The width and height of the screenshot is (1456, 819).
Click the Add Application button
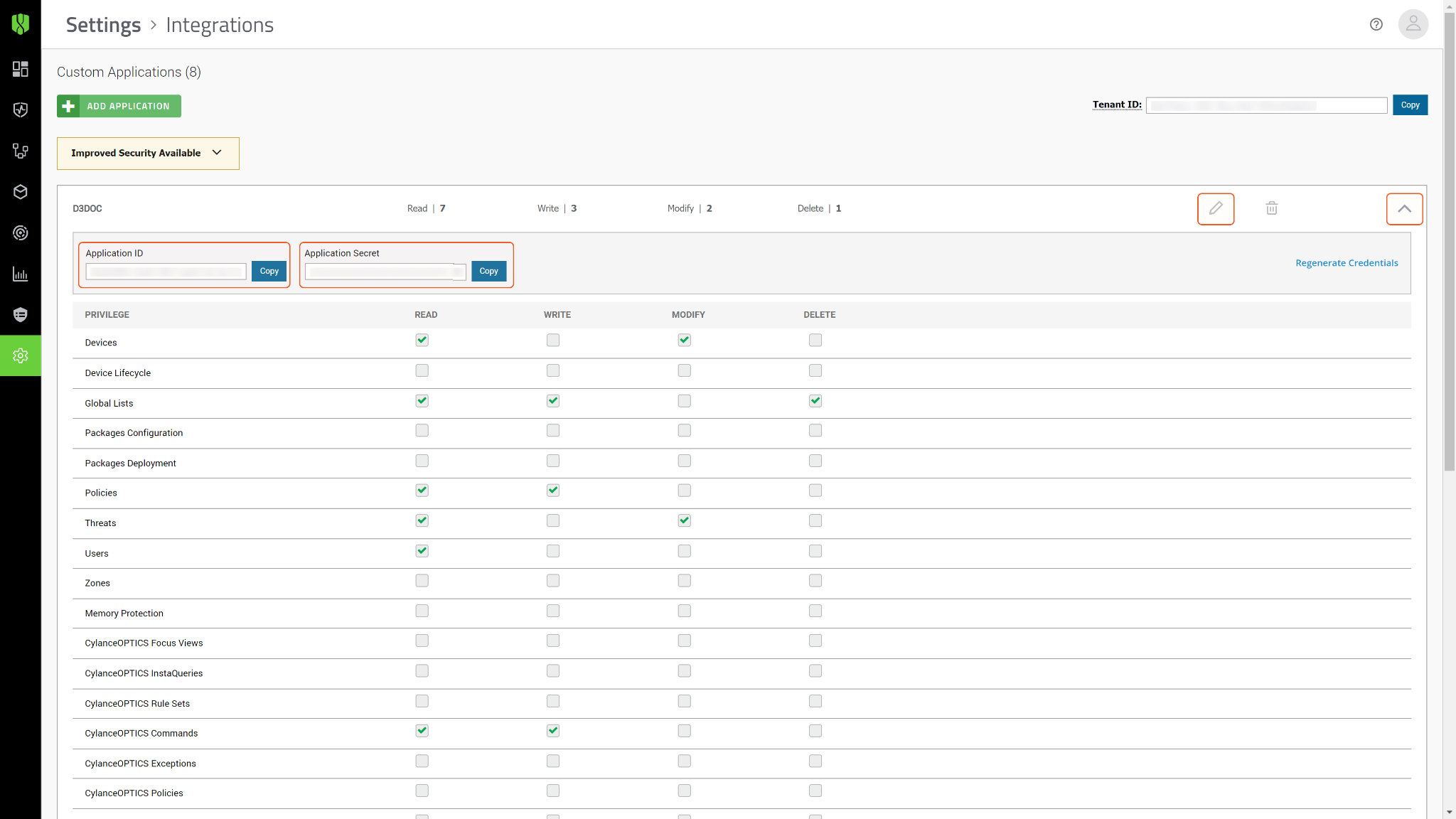click(x=119, y=106)
